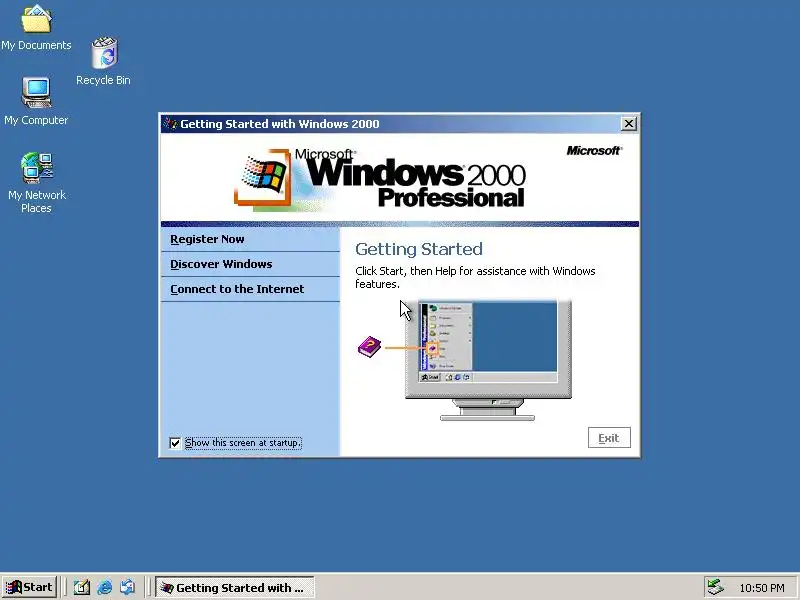Image resolution: width=800 pixels, height=600 pixels.
Task: Choose Register Now
Action: click(250, 239)
